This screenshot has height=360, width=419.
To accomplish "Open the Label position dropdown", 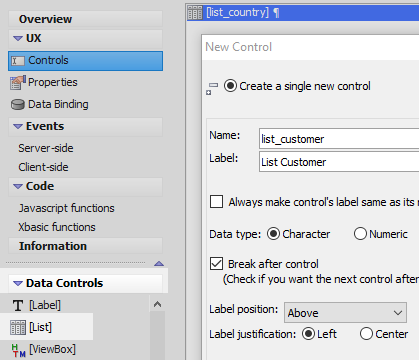I will click(345, 313).
